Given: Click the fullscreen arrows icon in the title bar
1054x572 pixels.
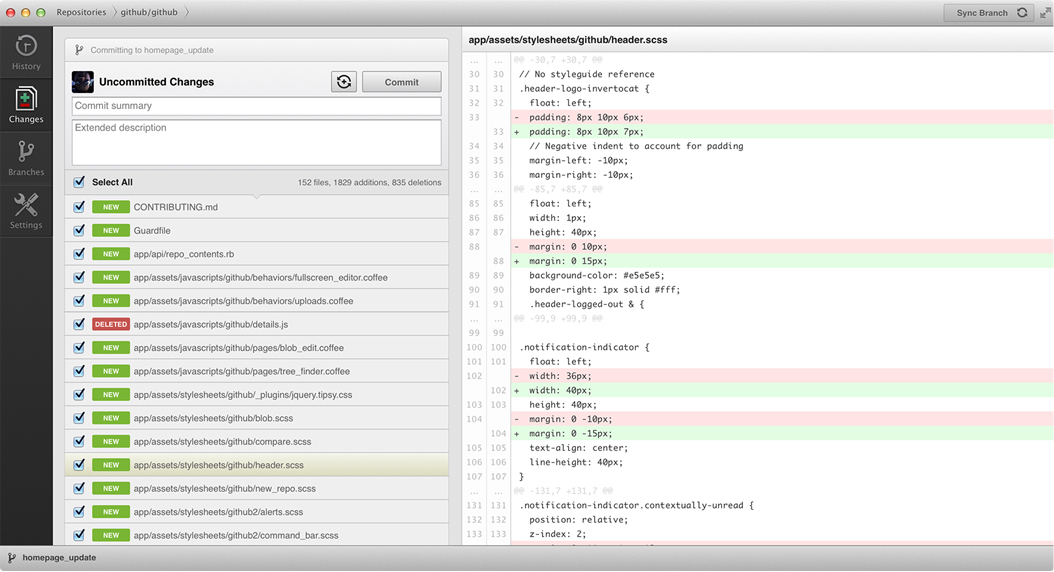Looking at the screenshot, I should coord(1045,13).
